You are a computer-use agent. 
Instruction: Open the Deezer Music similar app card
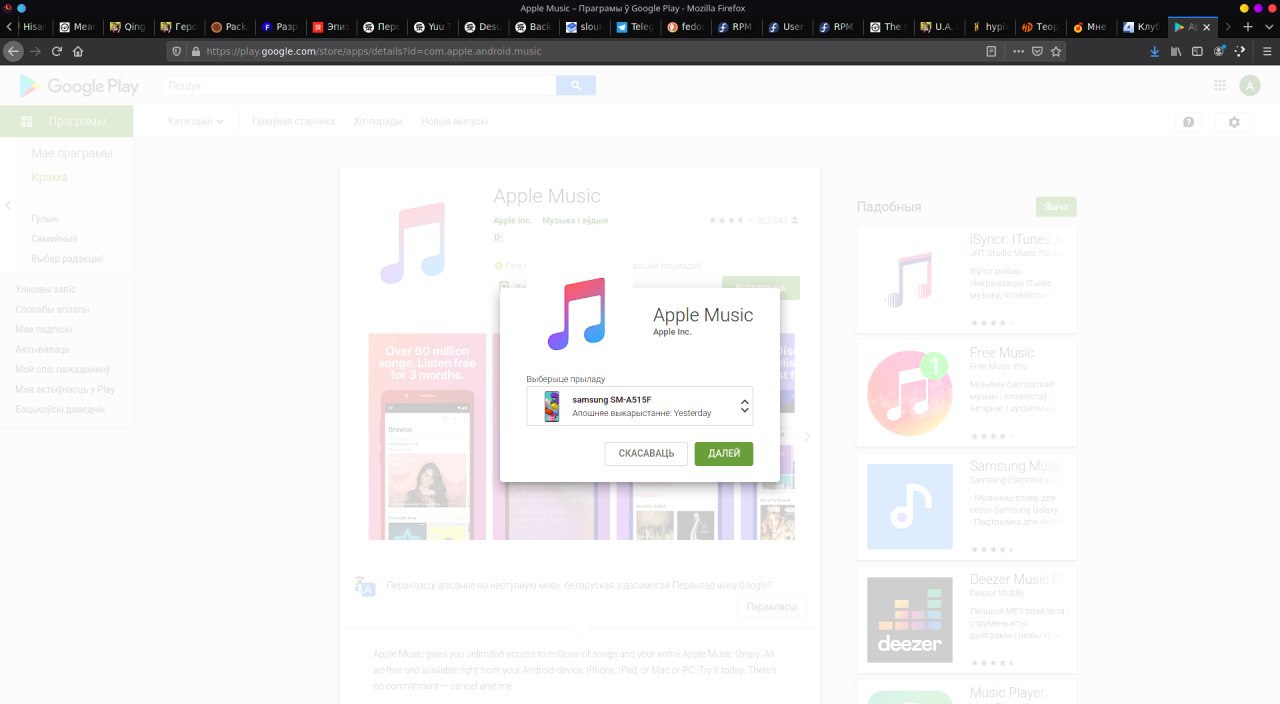966,619
